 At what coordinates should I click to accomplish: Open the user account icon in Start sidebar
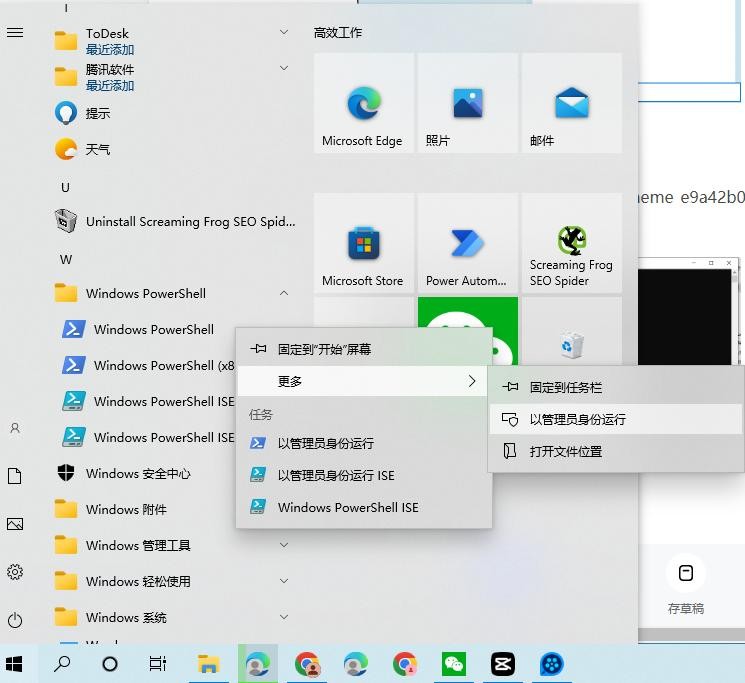(15, 428)
